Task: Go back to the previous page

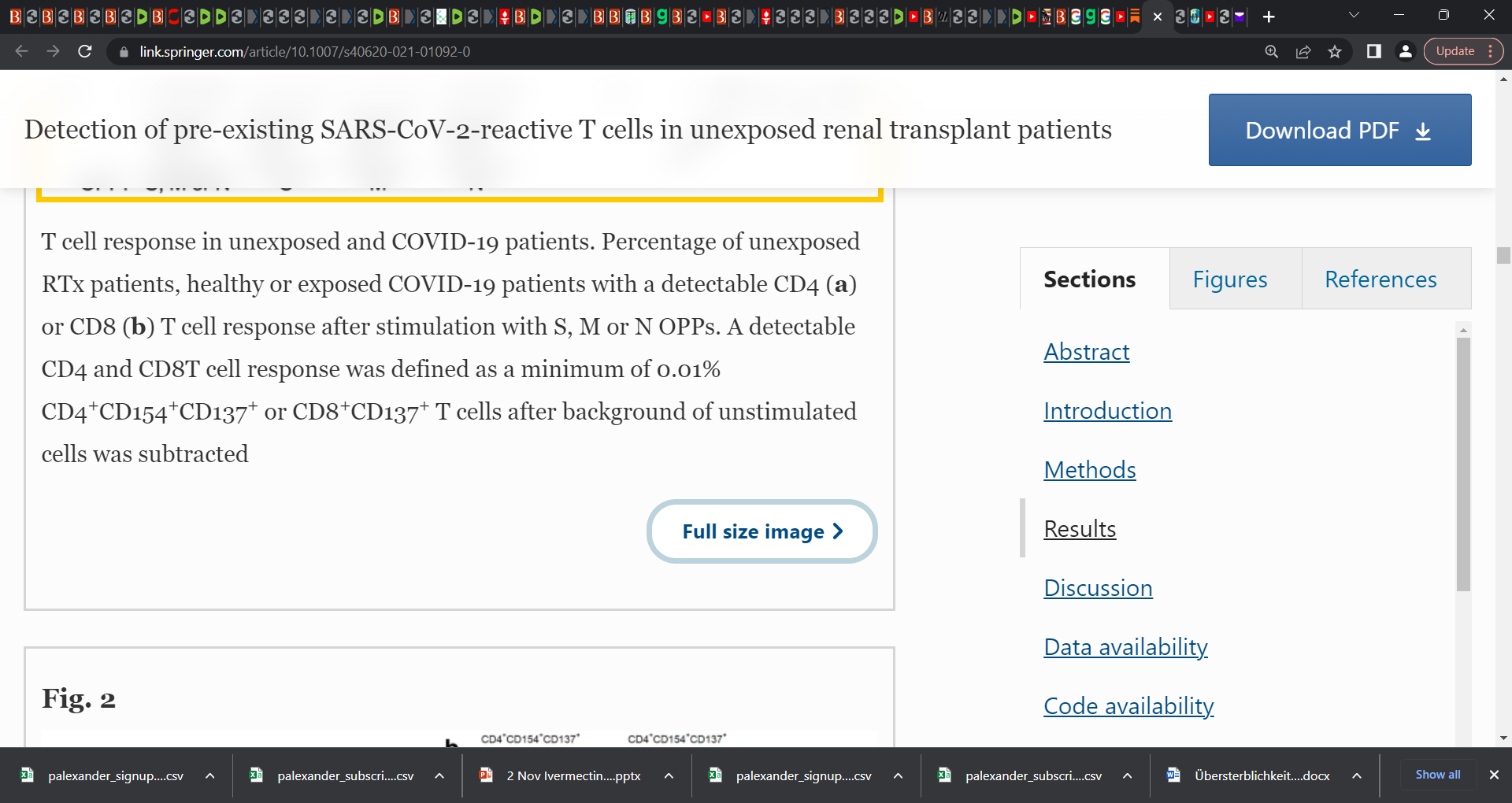Action: tap(21, 52)
